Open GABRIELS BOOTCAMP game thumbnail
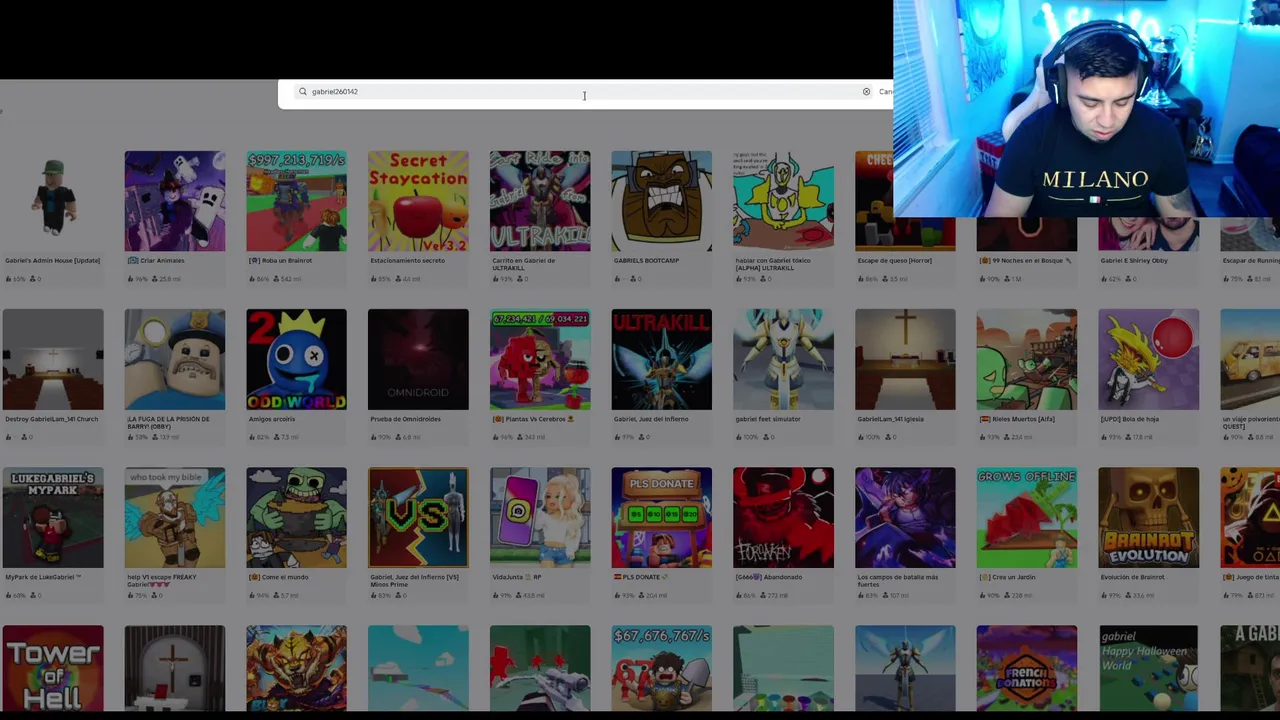This screenshot has width=1280, height=720. pyautogui.click(x=662, y=201)
